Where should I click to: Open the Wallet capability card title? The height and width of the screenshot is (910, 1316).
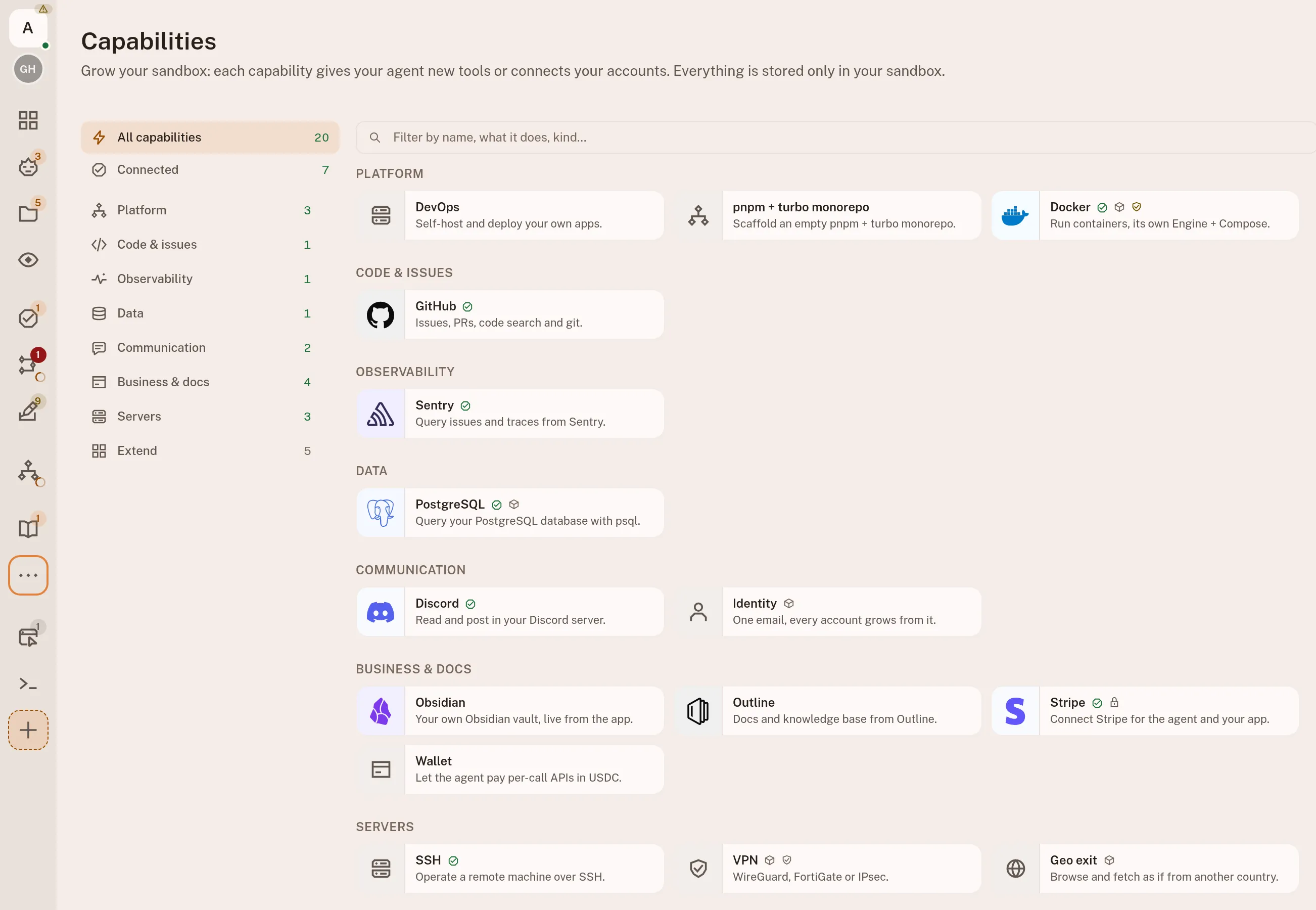pyautogui.click(x=433, y=761)
